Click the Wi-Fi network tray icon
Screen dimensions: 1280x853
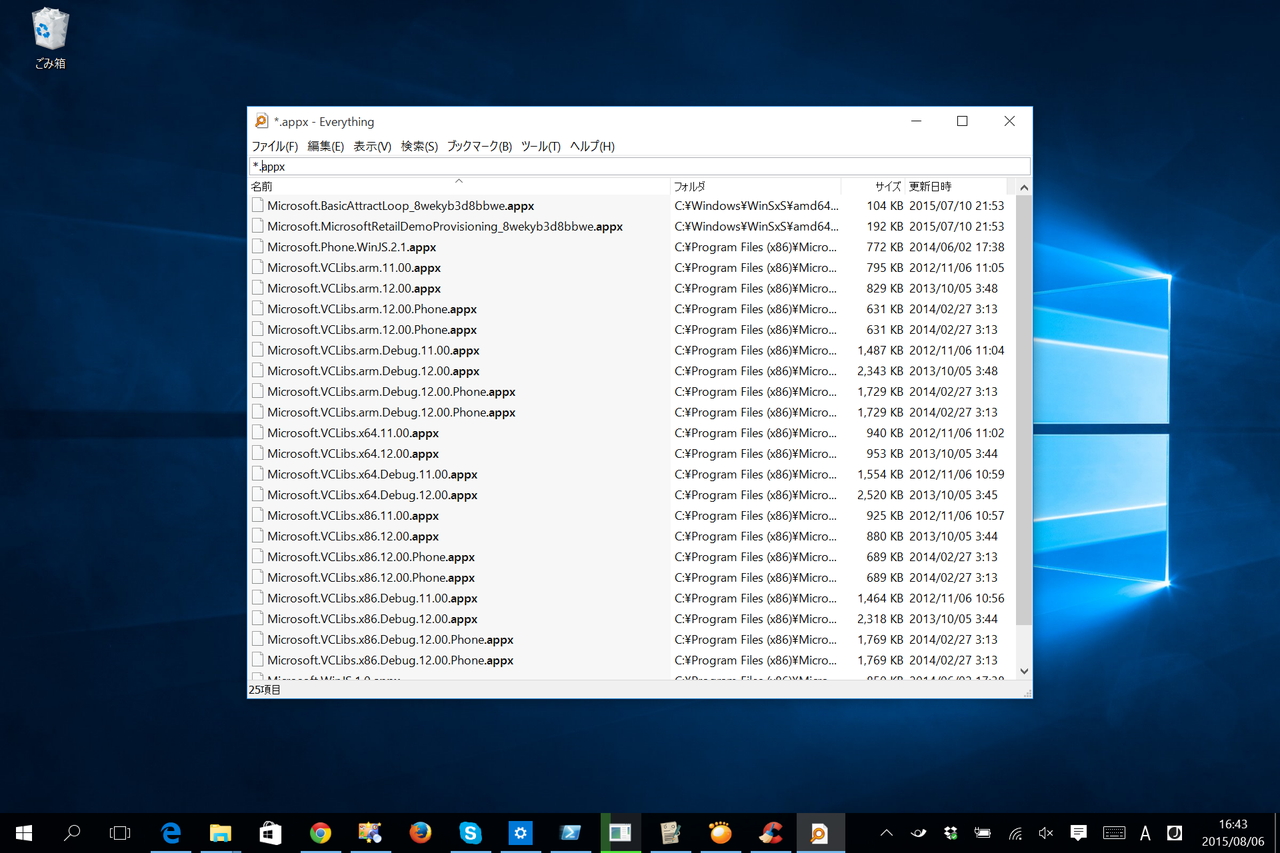click(1015, 833)
